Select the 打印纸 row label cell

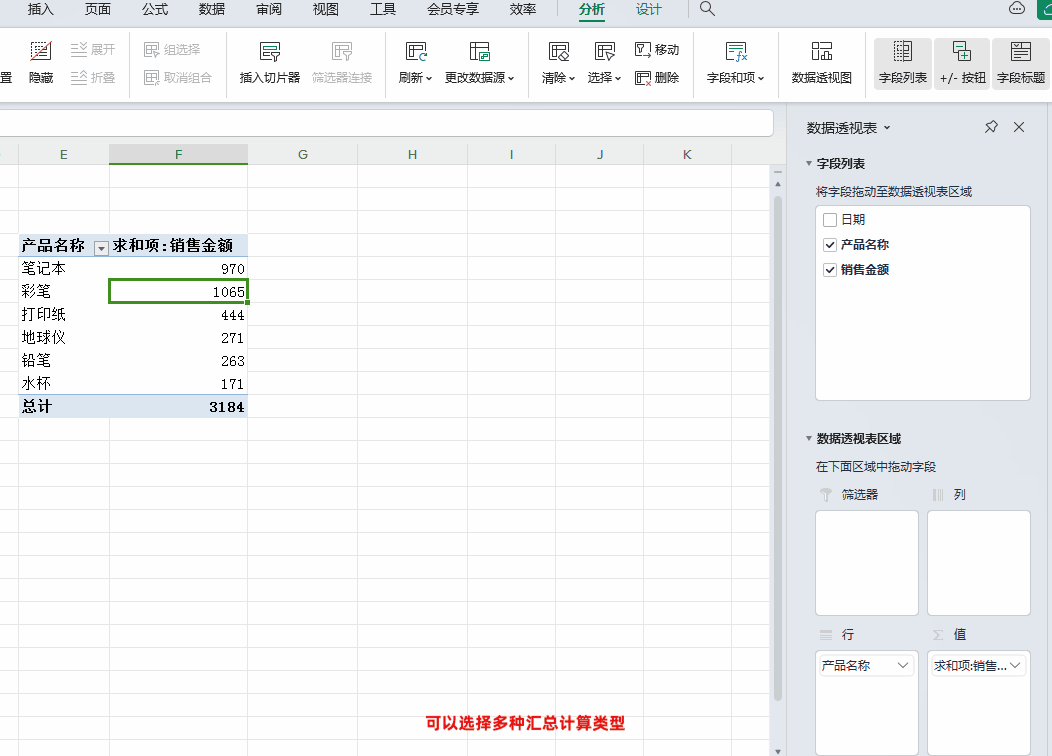[64, 315]
